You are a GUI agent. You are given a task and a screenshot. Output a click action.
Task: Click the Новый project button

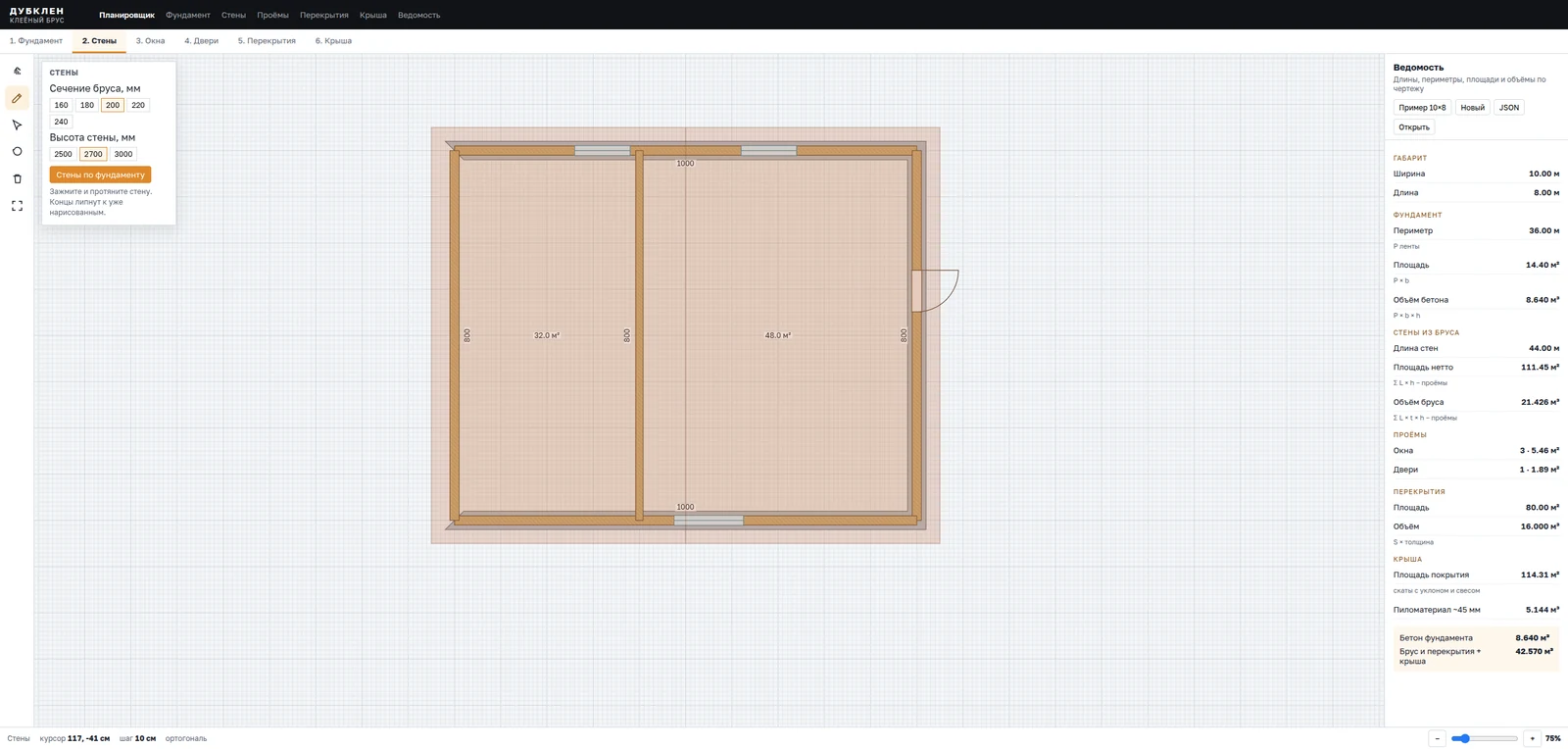coord(1472,108)
